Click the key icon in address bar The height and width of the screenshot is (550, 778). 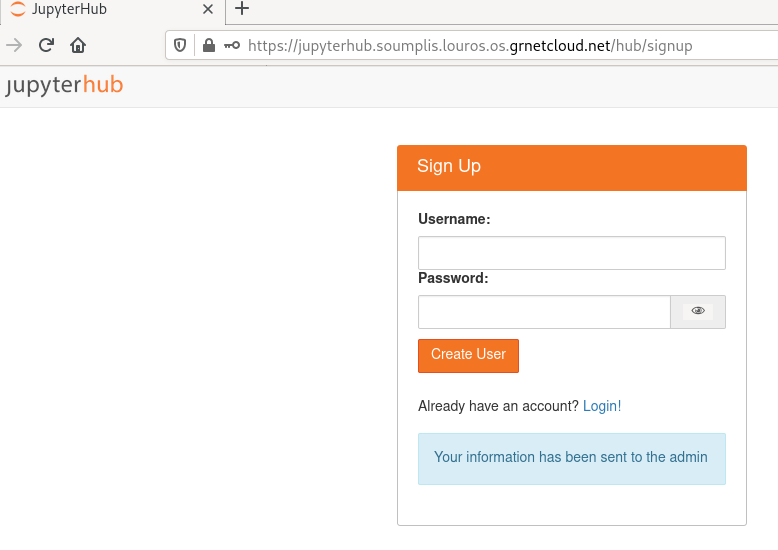tap(231, 45)
